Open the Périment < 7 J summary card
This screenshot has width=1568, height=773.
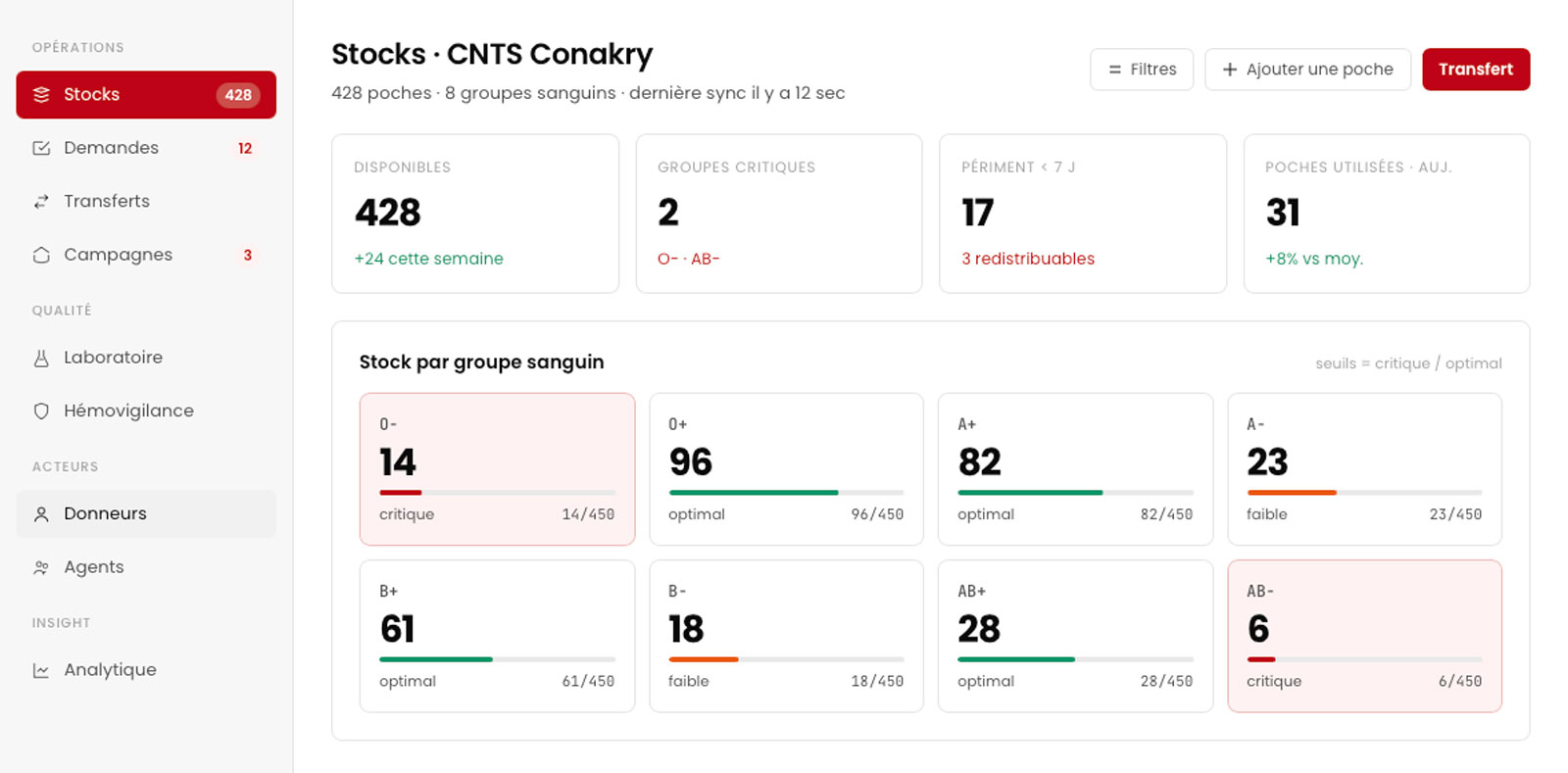[1083, 214]
